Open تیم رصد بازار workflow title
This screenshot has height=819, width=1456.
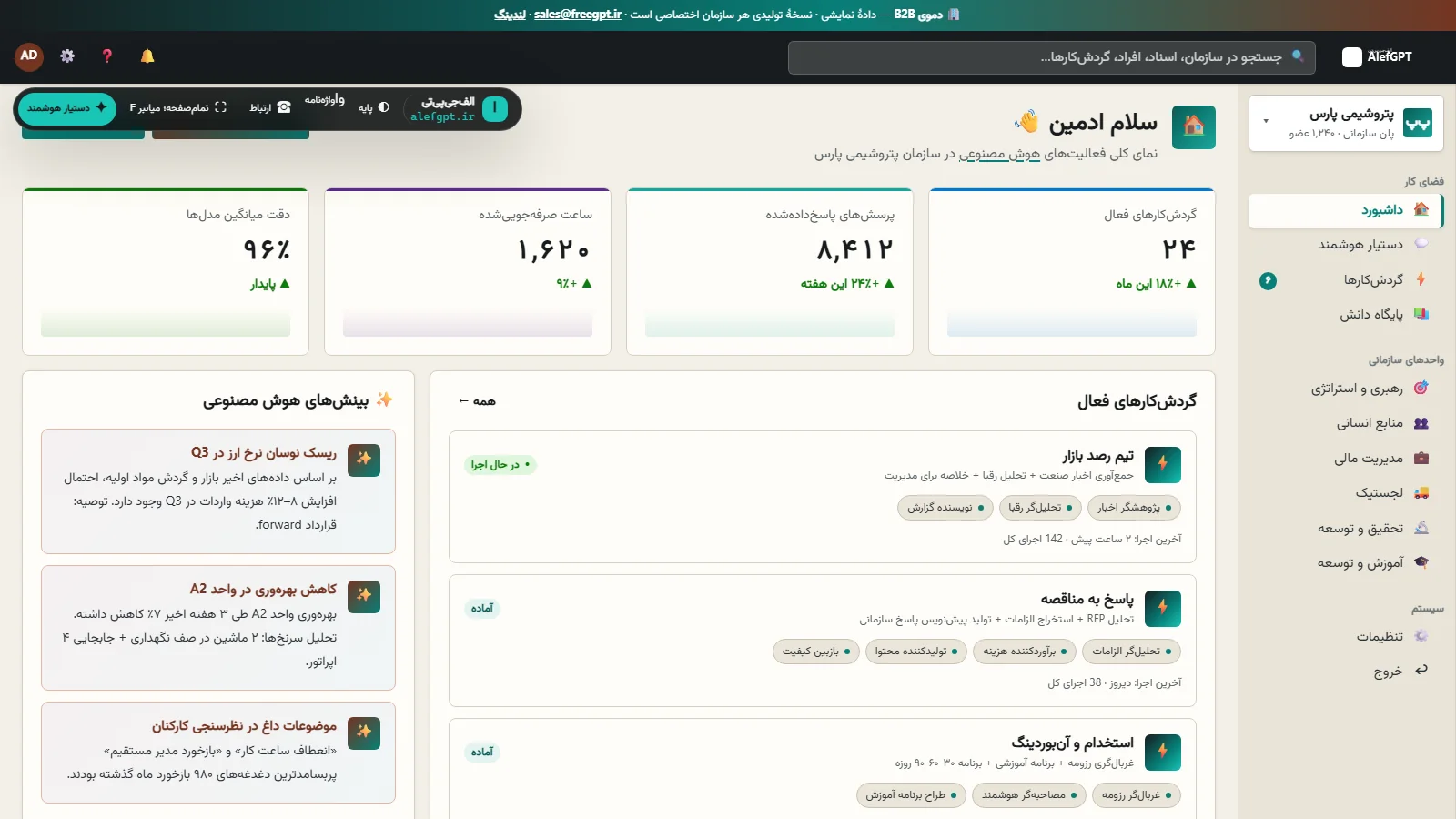1098,456
